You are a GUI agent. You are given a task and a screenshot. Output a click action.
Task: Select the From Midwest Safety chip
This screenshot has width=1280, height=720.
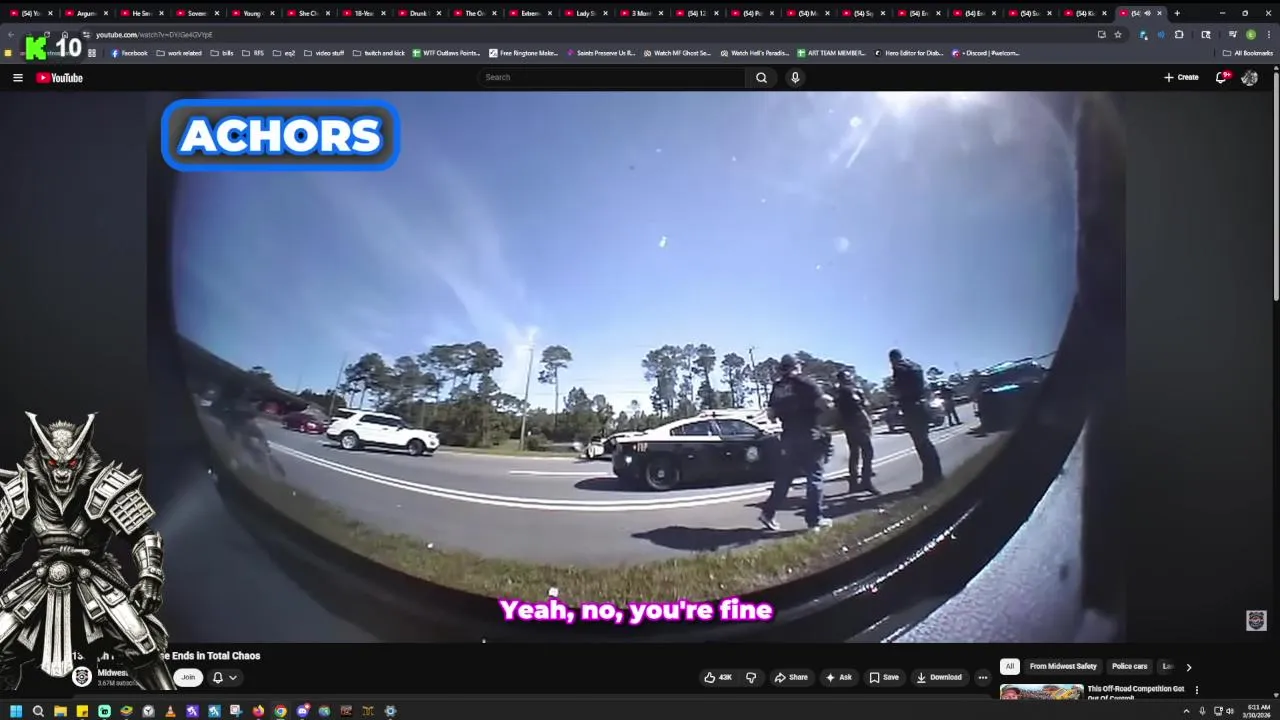click(1063, 666)
